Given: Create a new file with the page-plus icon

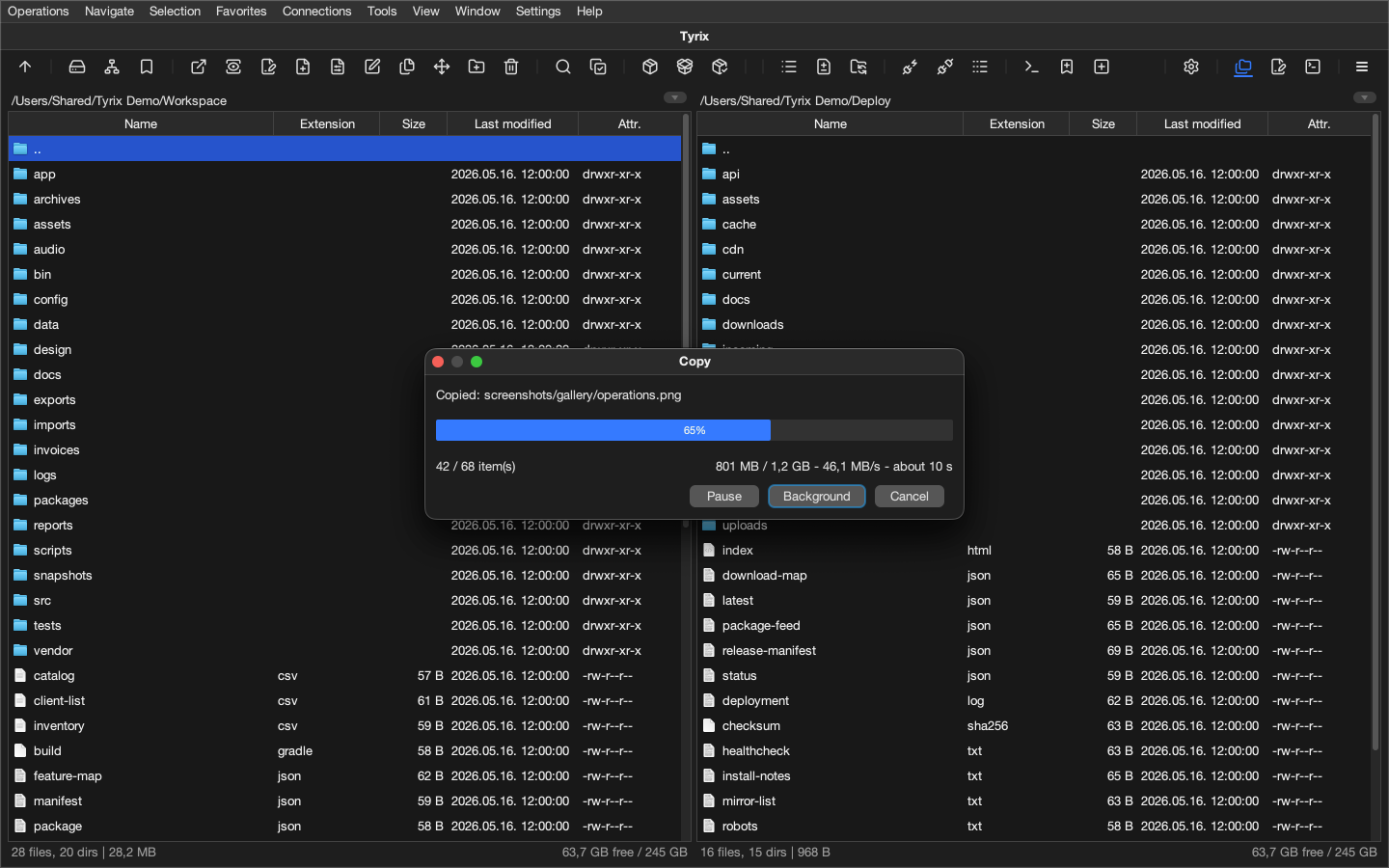Looking at the screenshot, I should click(303, 67).
